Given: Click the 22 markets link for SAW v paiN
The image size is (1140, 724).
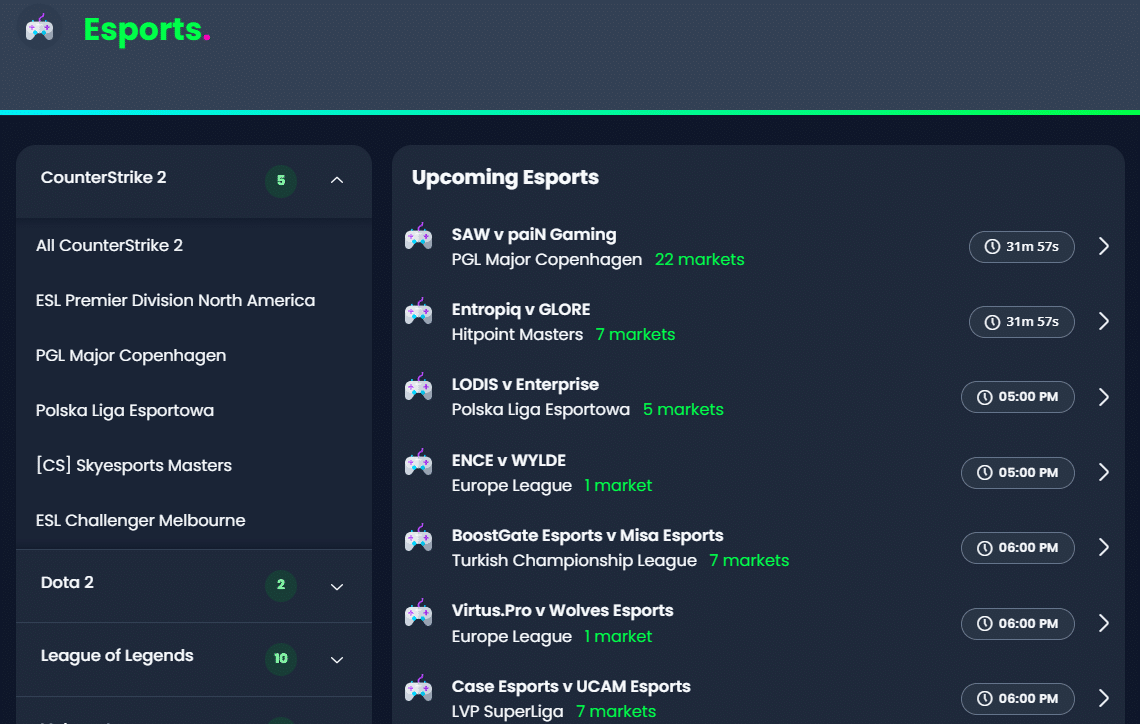Looking at the screenshot, I should [x=699, y=259].
